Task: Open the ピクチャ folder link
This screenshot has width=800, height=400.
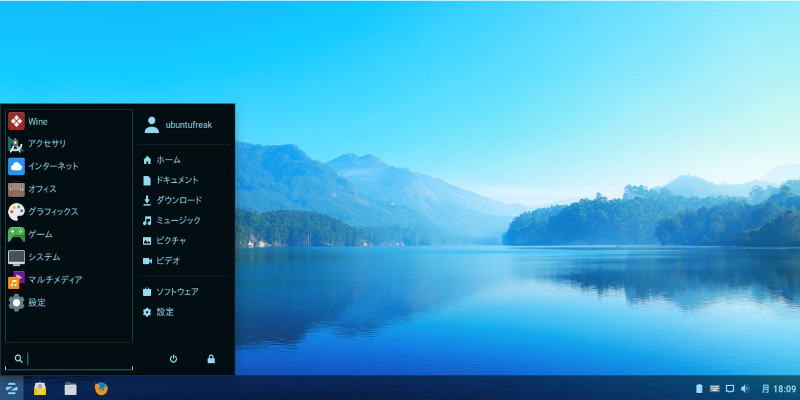Action: tap(171, 241)
